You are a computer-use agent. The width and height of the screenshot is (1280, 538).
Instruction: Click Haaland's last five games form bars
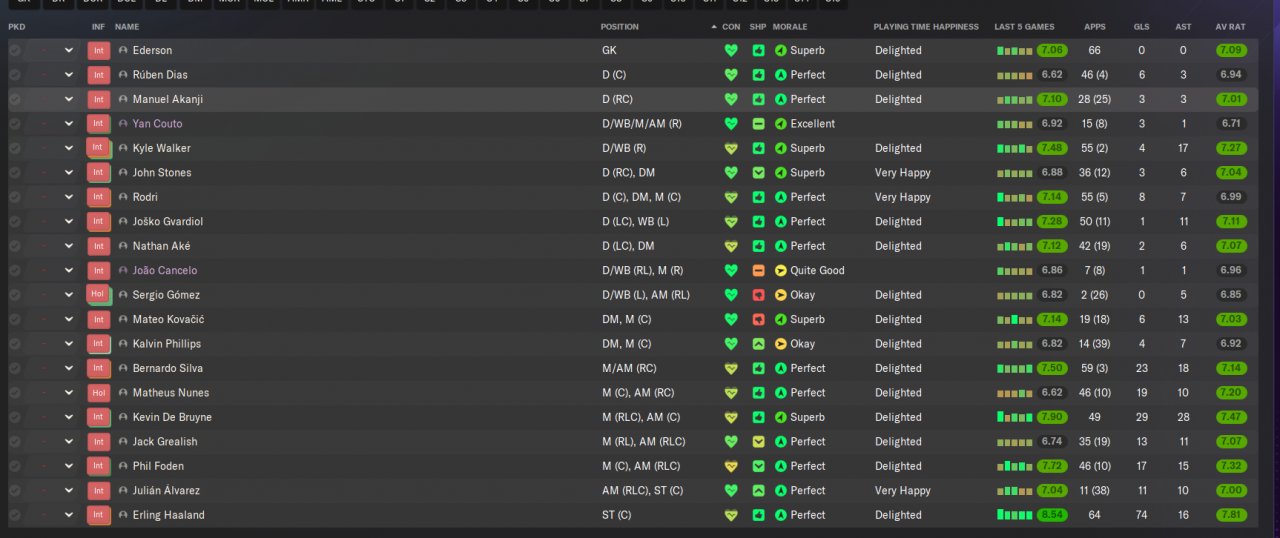(1015, 515)
